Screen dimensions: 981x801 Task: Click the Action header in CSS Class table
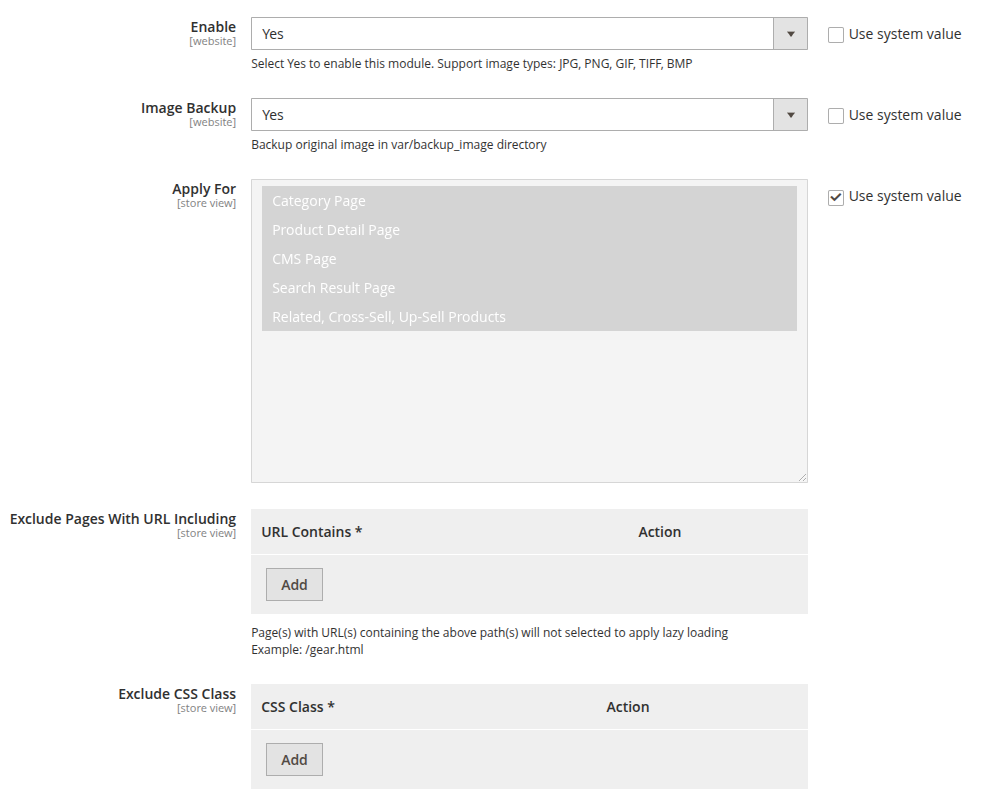point(627,707)
